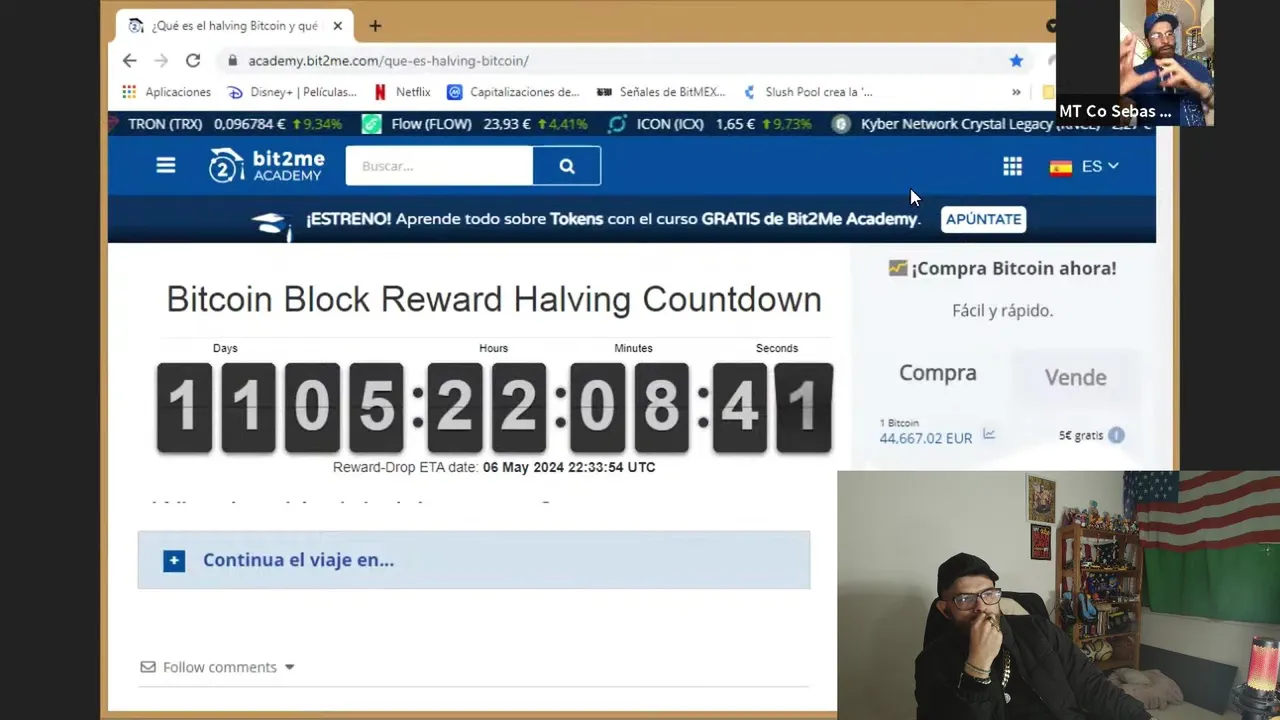Viewport: 1280px width, 720px height.
Task: Click the price chart icon
Action: [x=989, y=434]
